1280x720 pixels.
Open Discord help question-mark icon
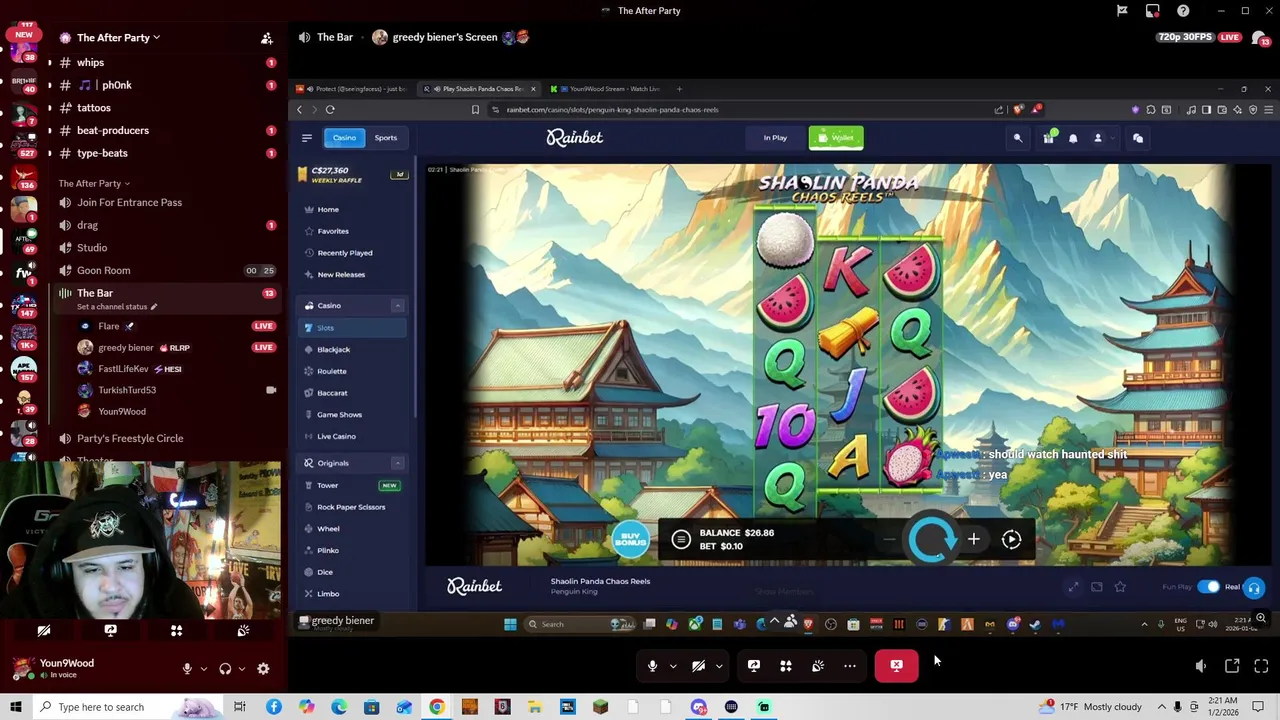point(1184,11)
